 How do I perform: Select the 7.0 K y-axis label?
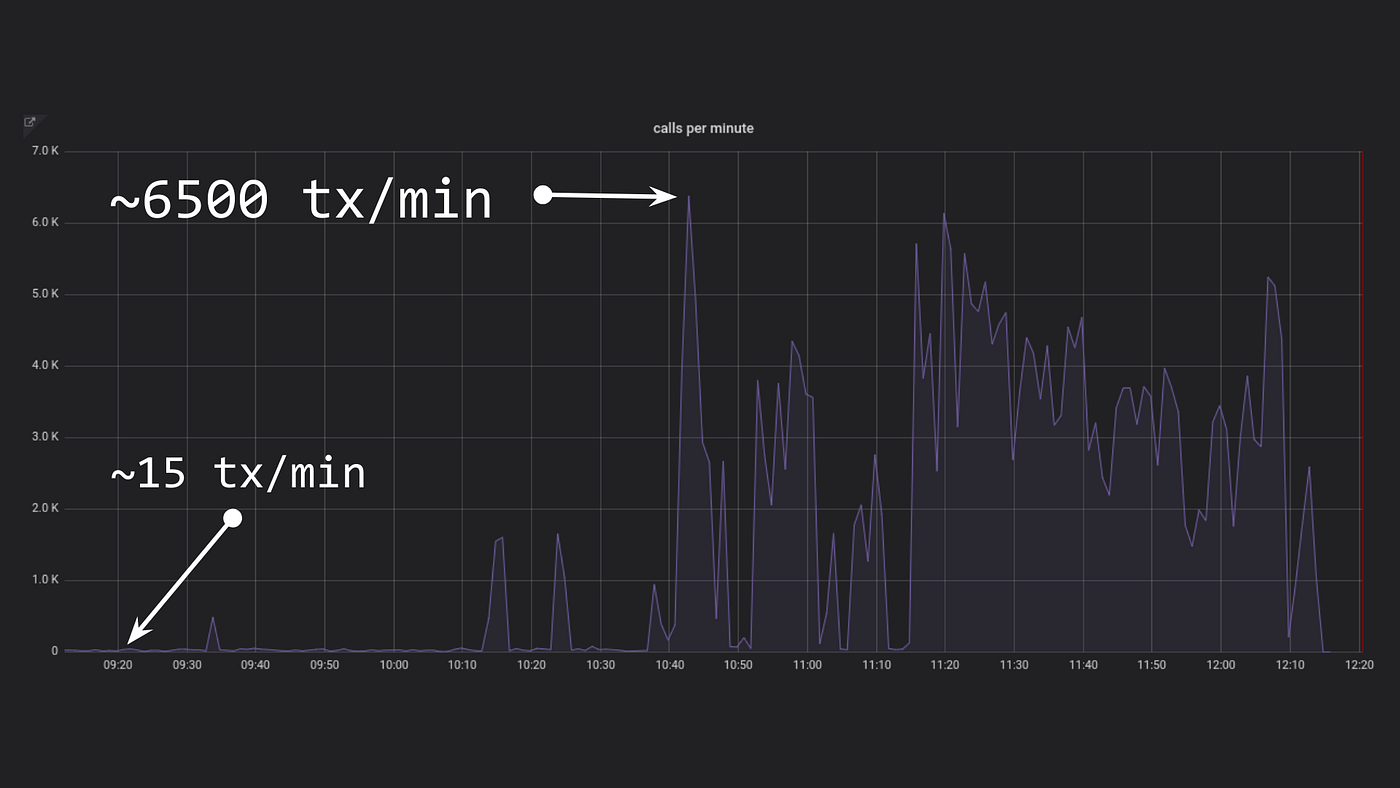[45, 151]
